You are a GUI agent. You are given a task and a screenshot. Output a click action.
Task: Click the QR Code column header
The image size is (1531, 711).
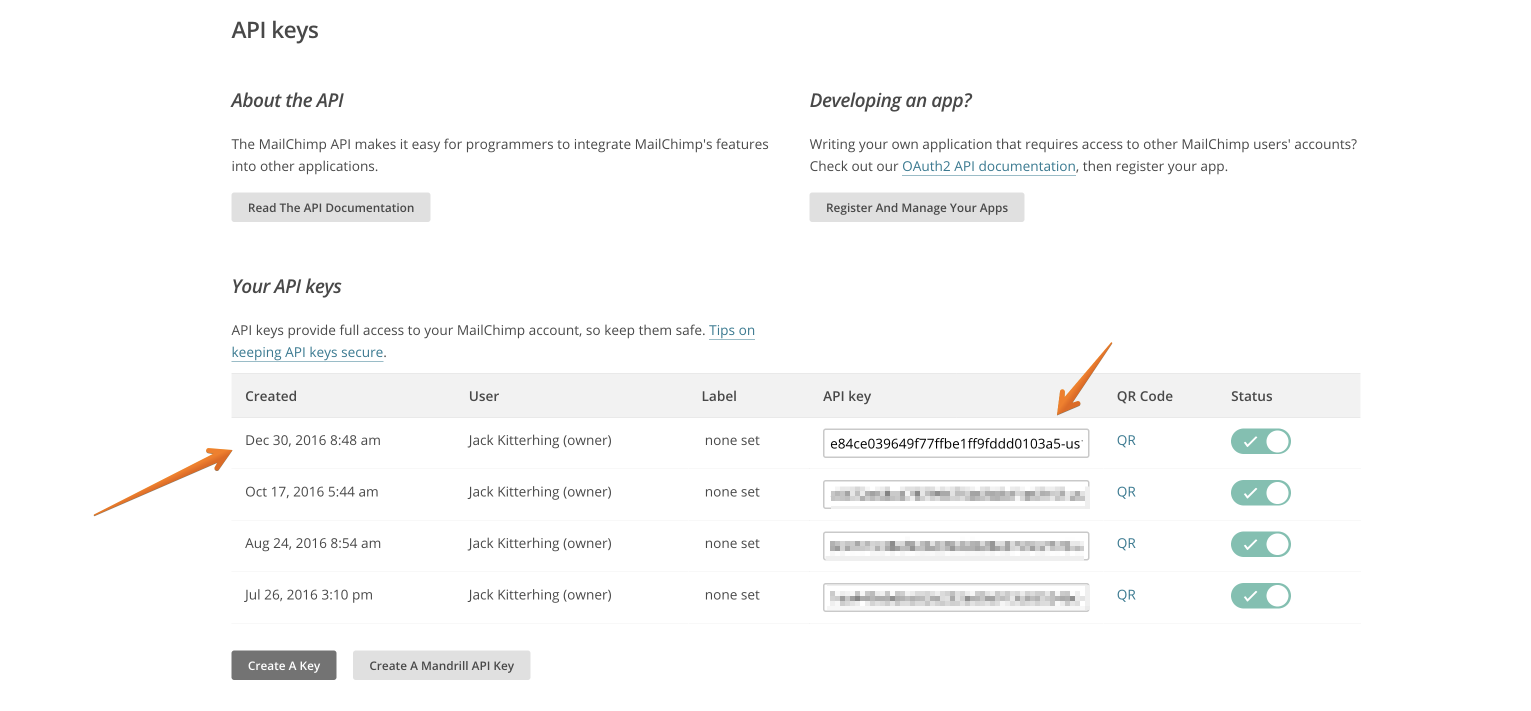click(1145, 396)
